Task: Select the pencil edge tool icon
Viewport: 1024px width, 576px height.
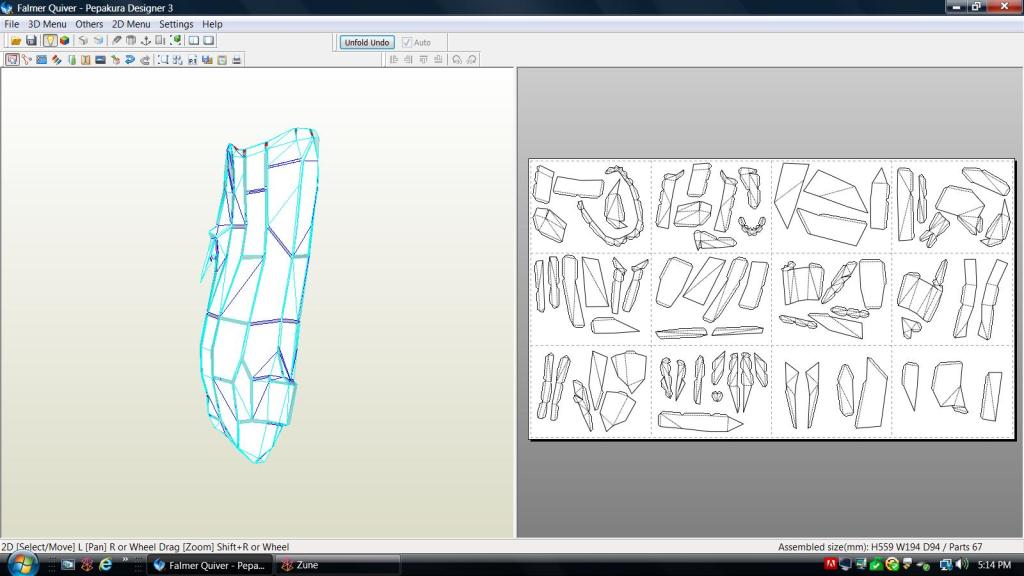Action: pyautogui.click(x=116, y=40)
